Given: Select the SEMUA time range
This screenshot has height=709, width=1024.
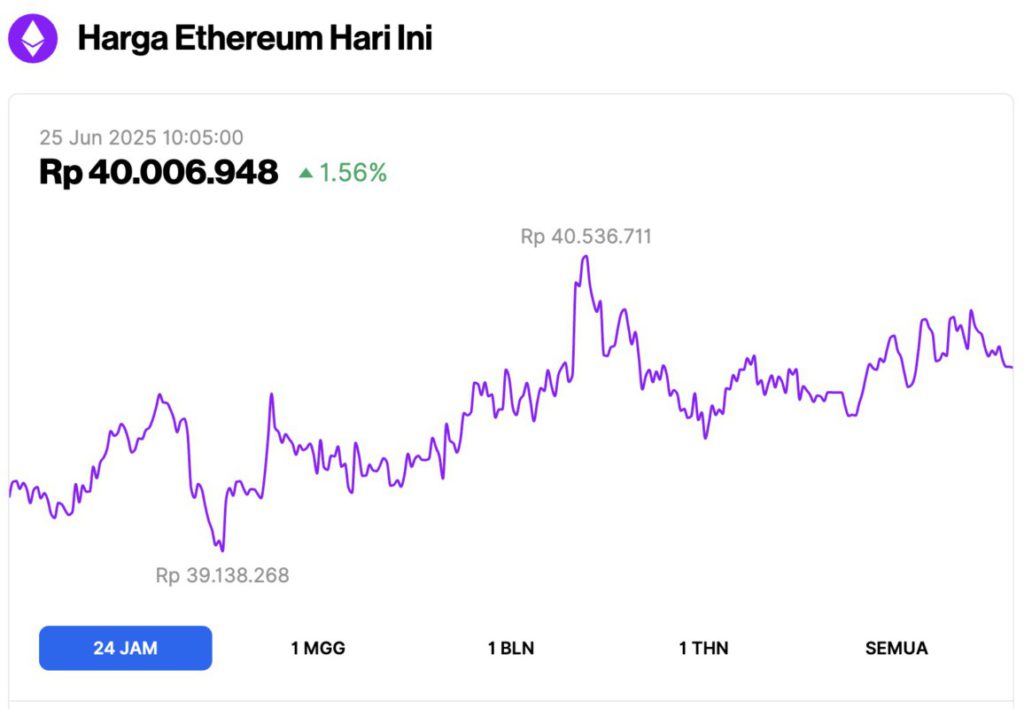Looking at the screenshot, I should click(896, 647).
